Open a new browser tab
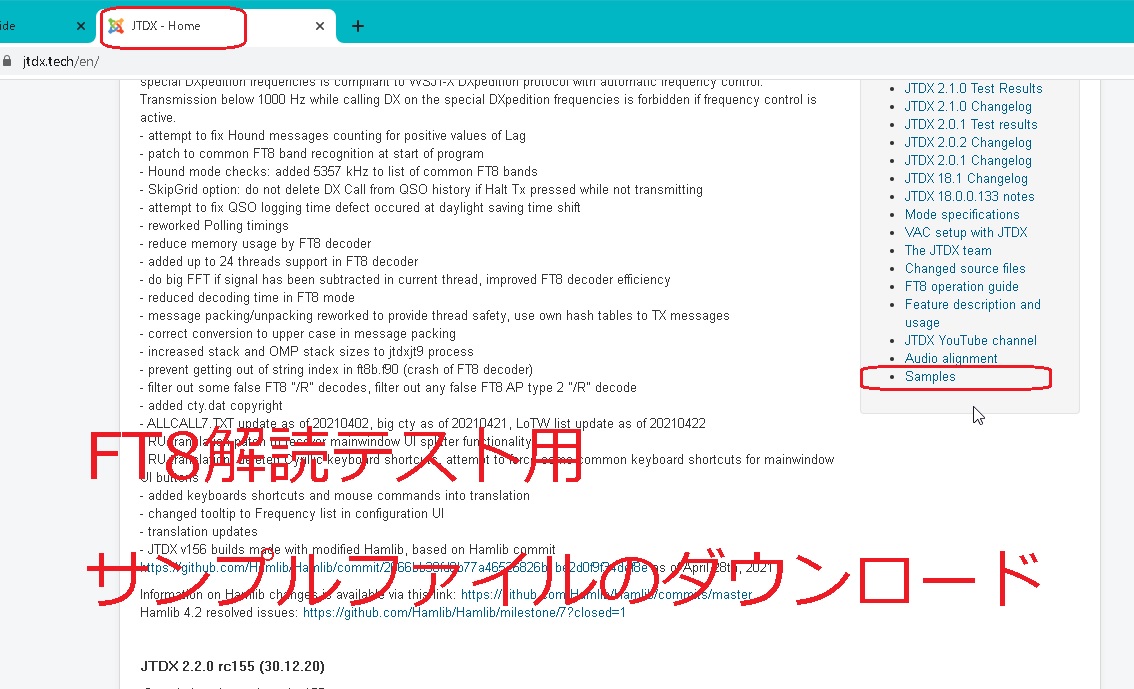This screenshot has height=689, width=1134. (357, 26)
